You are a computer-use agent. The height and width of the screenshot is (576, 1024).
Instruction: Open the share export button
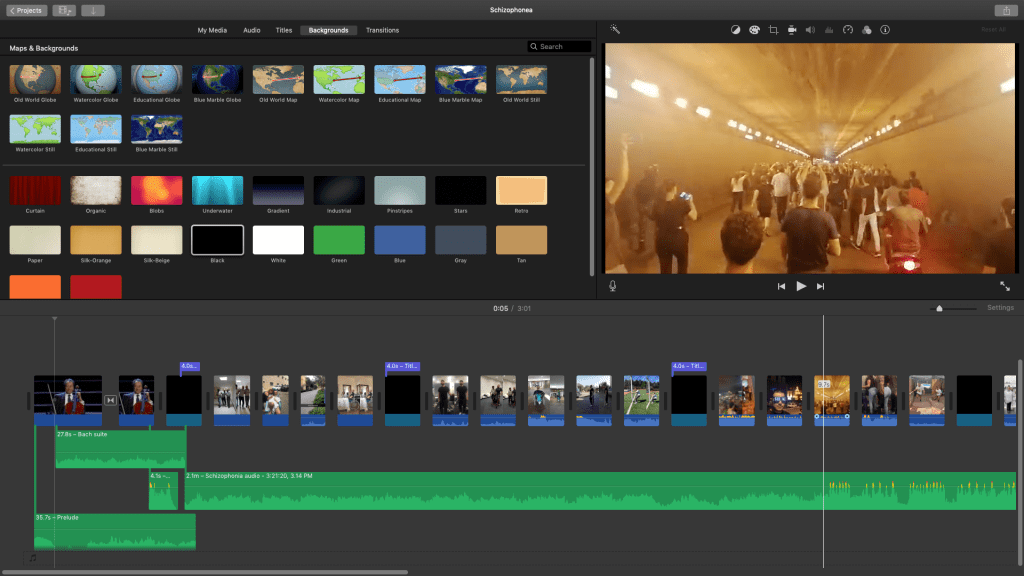click(x=1004, y=10)
